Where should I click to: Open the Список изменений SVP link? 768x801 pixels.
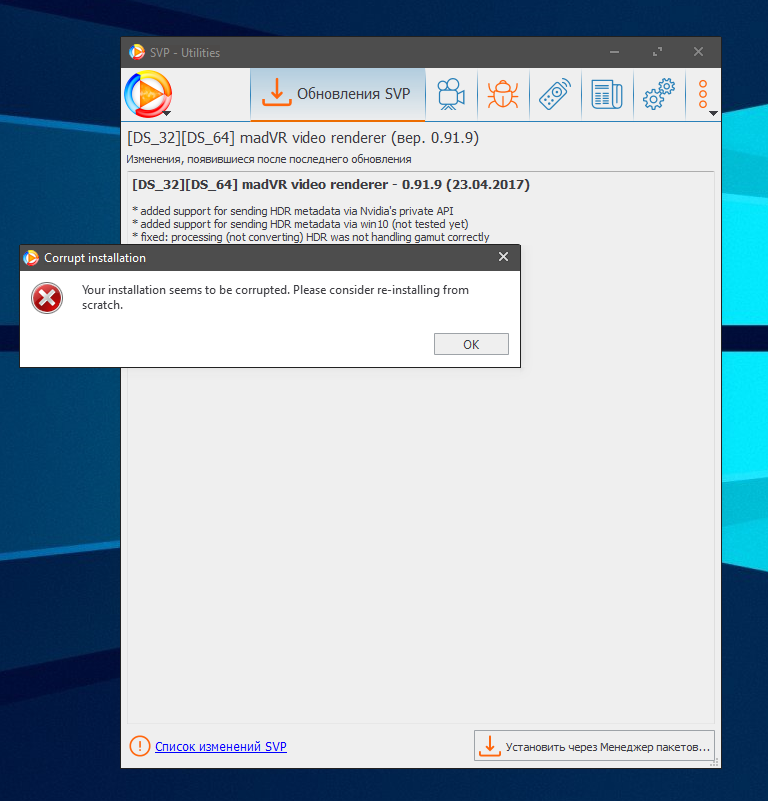pos(220,747)
